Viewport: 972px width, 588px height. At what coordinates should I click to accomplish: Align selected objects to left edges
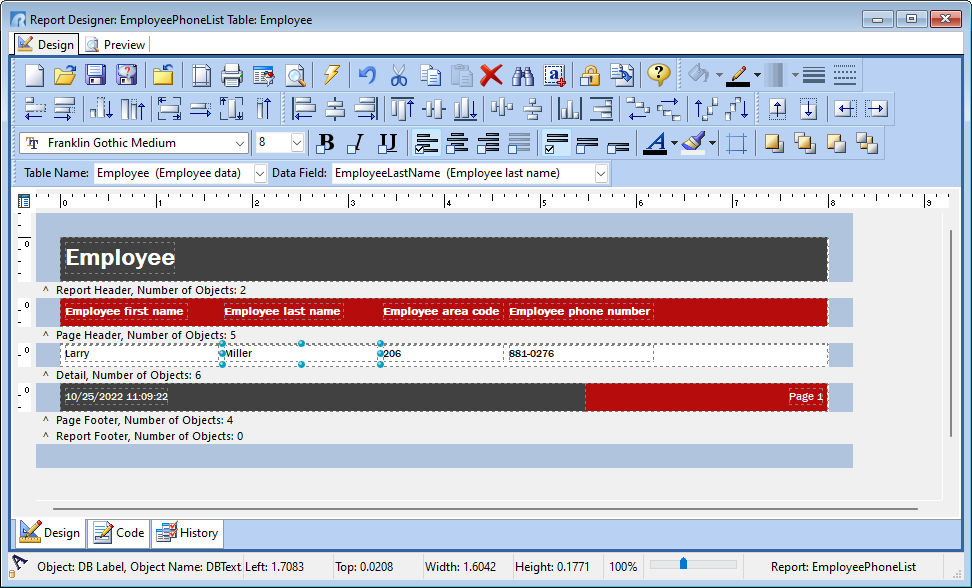tap(304, 109)
